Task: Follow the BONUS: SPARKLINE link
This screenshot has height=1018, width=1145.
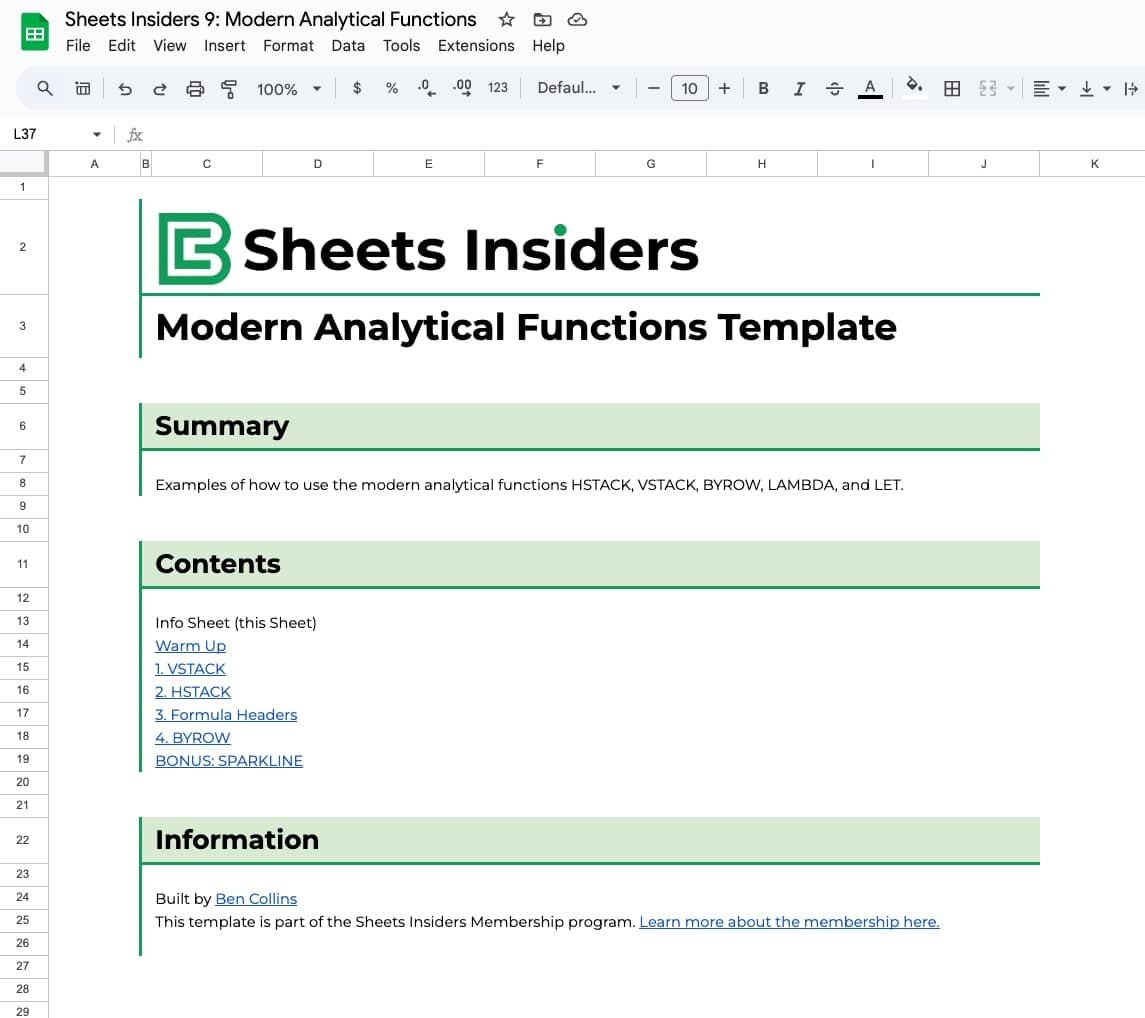Action: (x=229, y=760)
